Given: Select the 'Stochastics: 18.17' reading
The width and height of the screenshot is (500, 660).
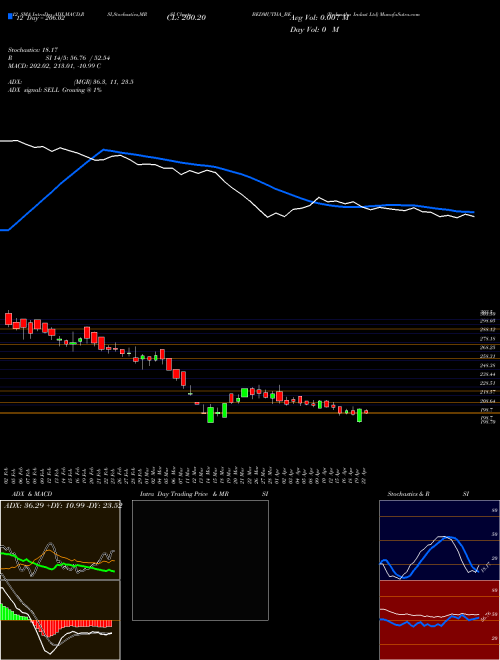Looking at the screenshot, I should pos(31,50).
